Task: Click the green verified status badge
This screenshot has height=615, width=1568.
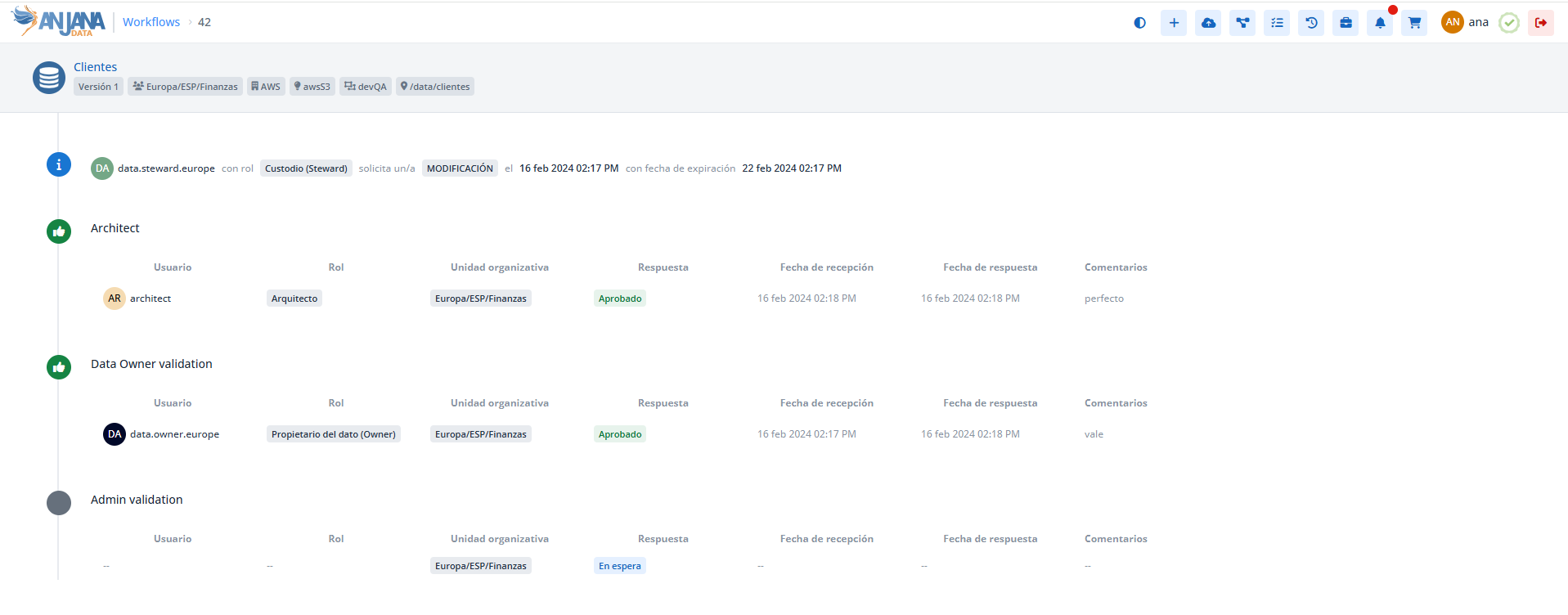Action: coord(1509,23)
